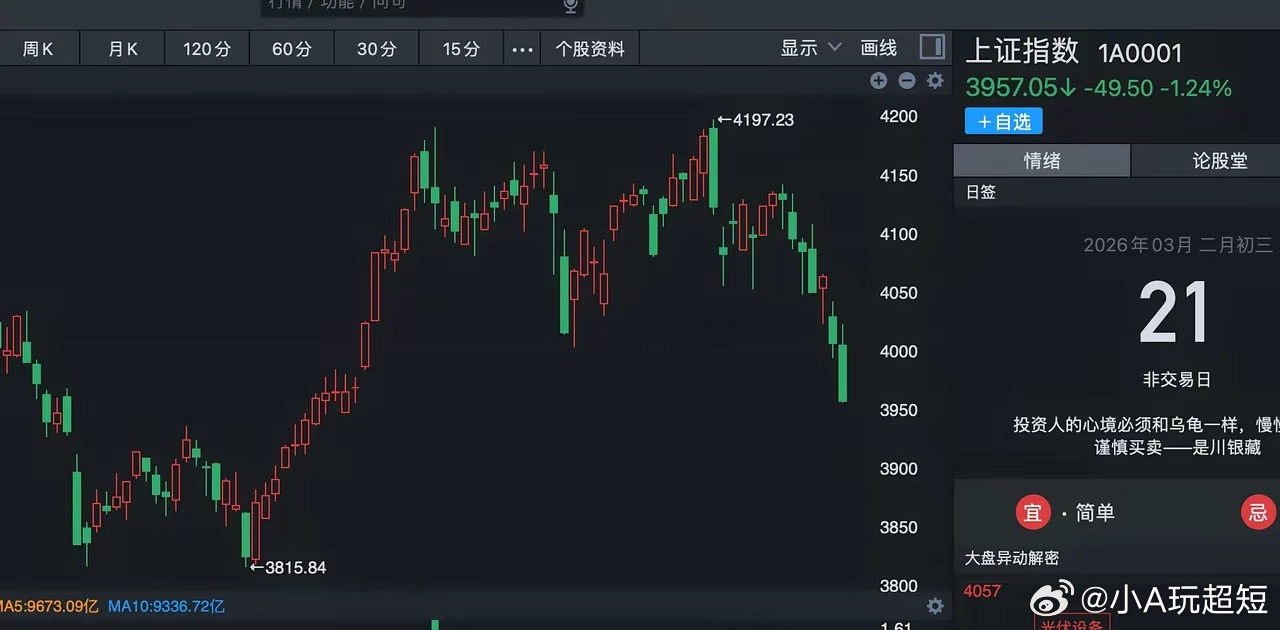Screen dimensions: 1280x630
Task: Expand the ... more periods menu
Action: [521, 47]
